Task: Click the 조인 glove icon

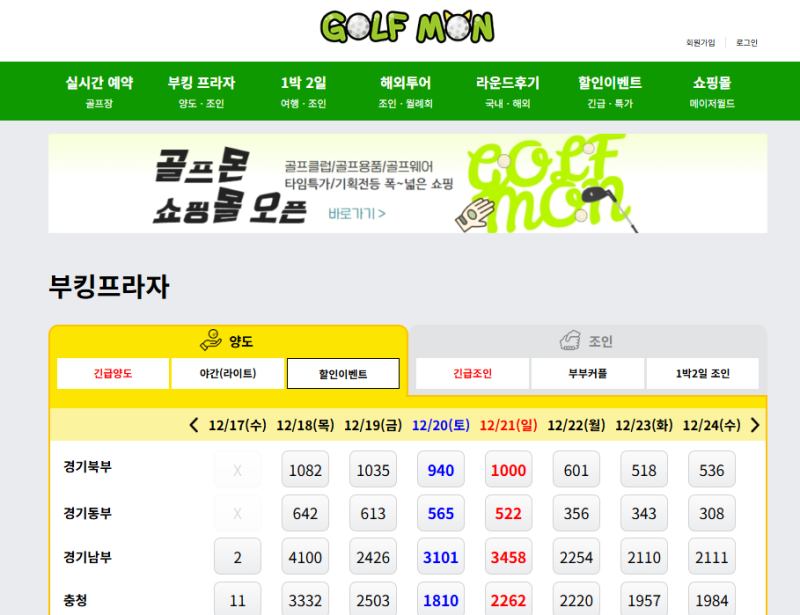Action: pyautogui.click(x=570, y=340)
